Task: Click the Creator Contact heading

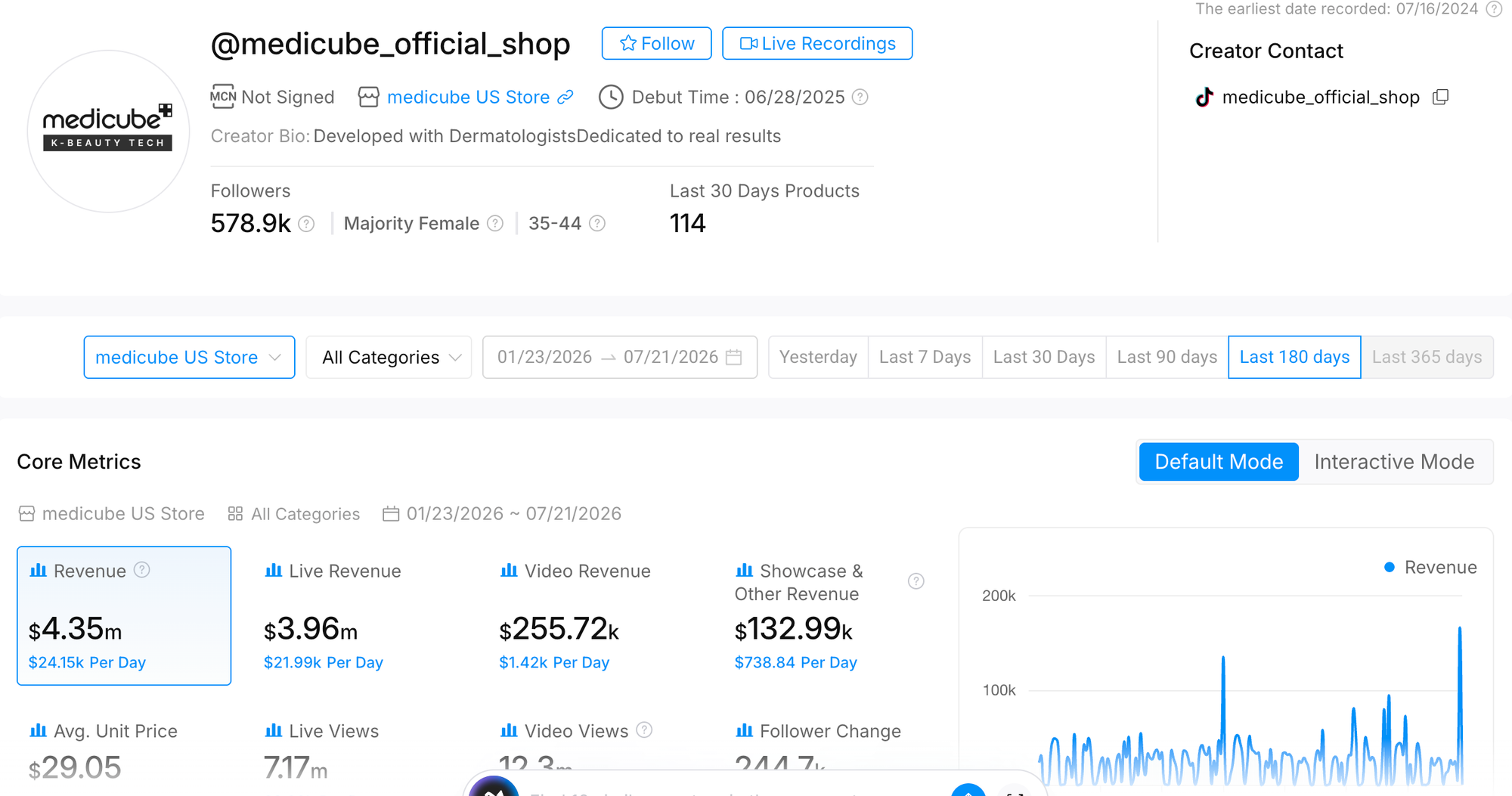Action: coord(1266,51)
